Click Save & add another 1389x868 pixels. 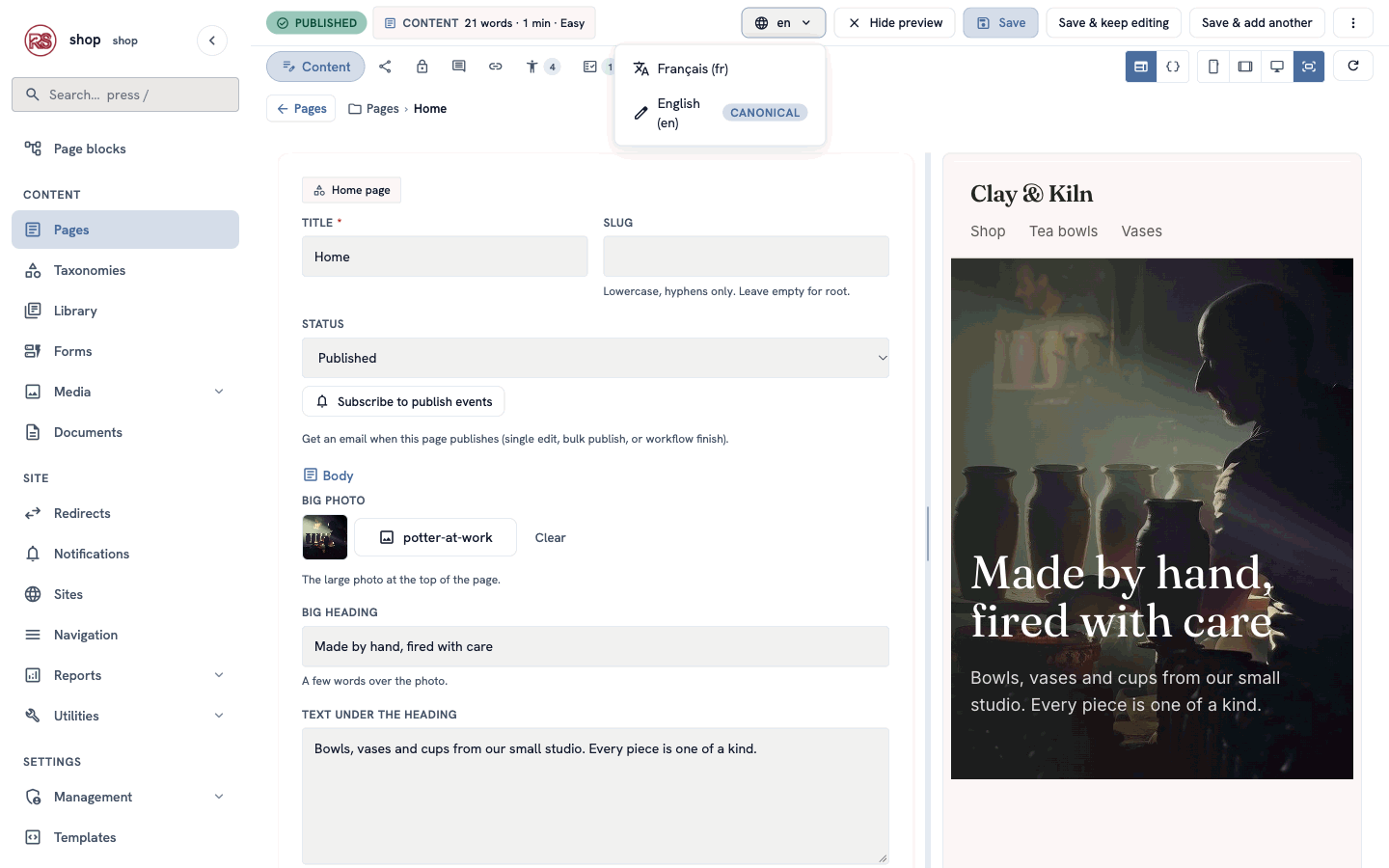click(1257, 23)
